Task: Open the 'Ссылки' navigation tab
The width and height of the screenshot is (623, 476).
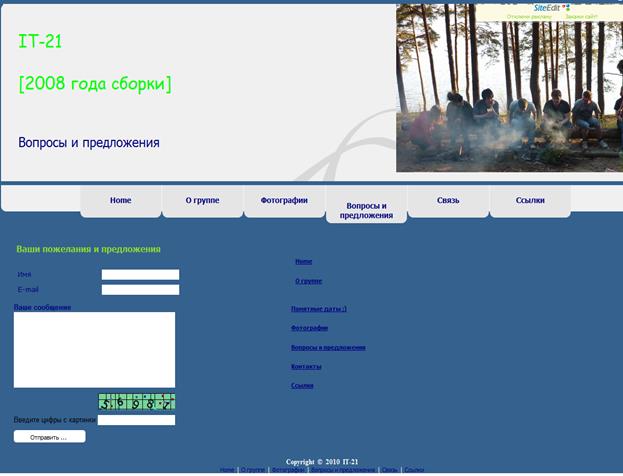Action: coord(530,200)
